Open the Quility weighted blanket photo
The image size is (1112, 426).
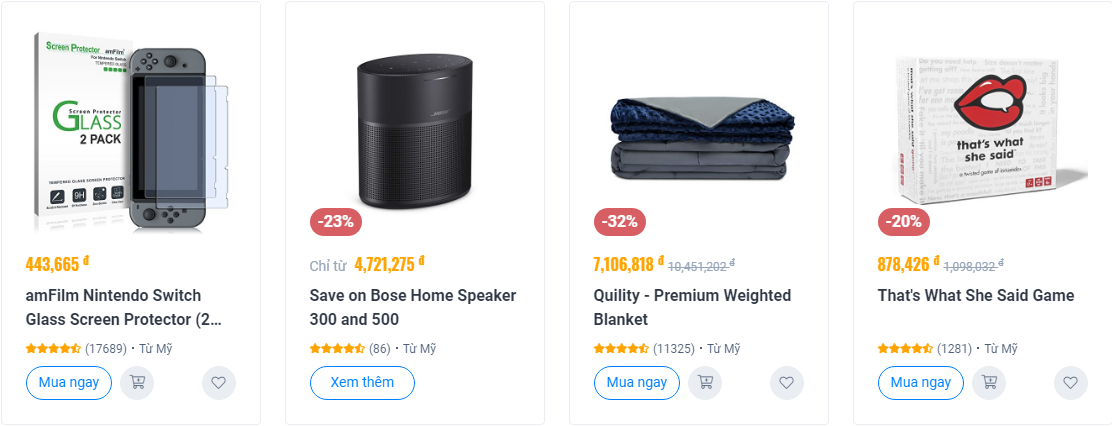coord(699,140)
